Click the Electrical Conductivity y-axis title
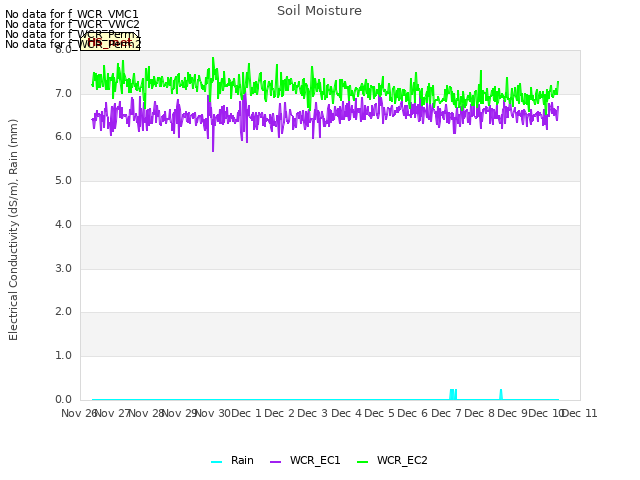This screenshot has height=480, width=640. click(x=13, y=230)
